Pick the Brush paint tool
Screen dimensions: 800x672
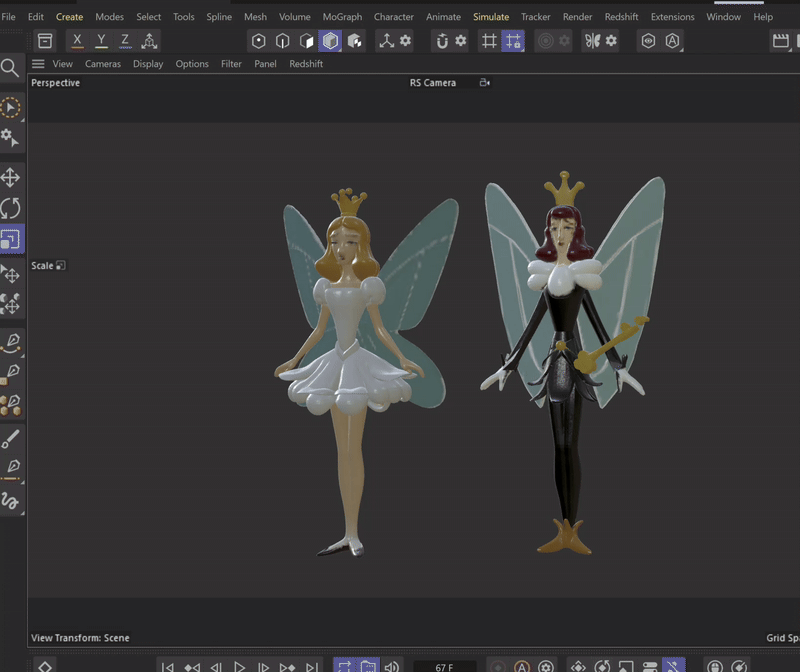[x=11, y=438]
